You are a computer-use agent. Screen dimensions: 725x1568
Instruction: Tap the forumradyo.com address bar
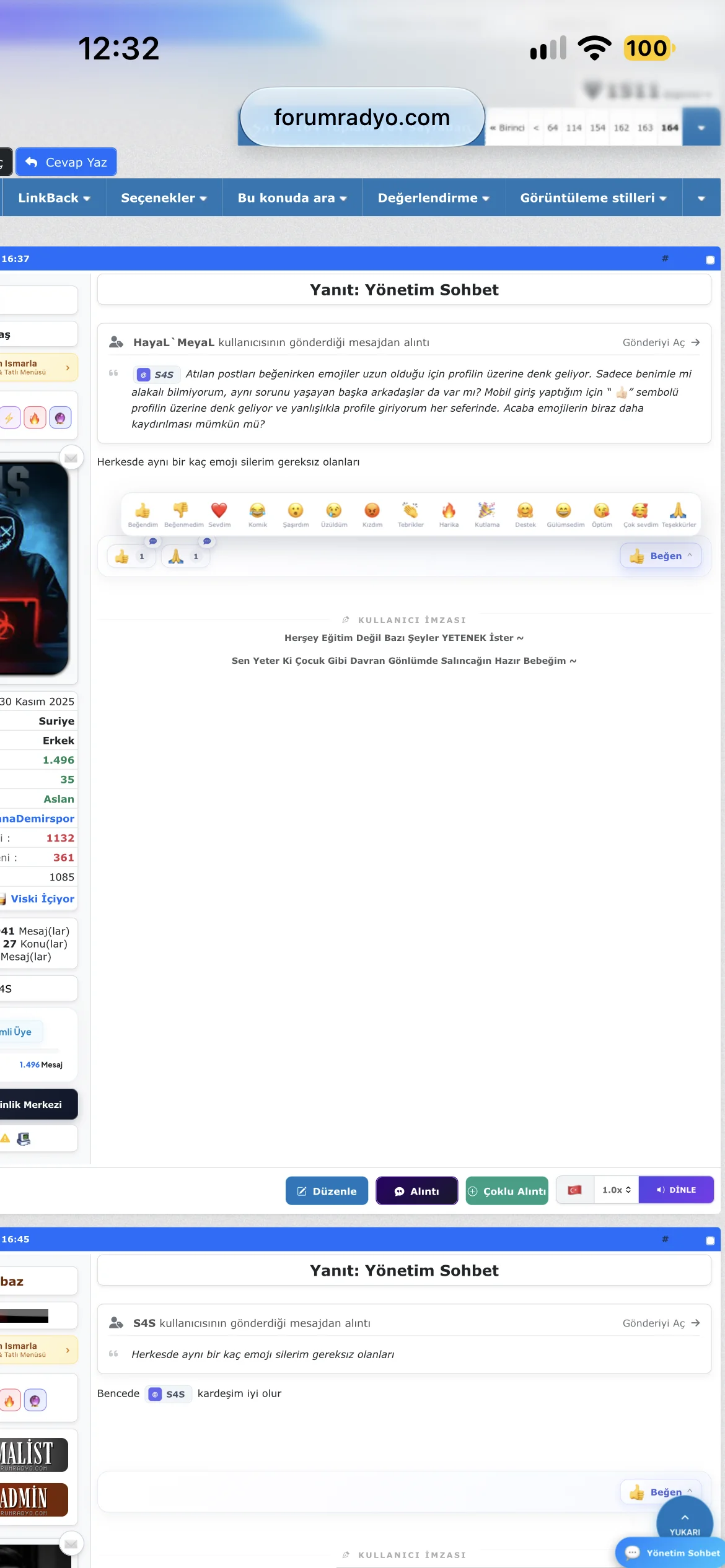click(362, 117)
